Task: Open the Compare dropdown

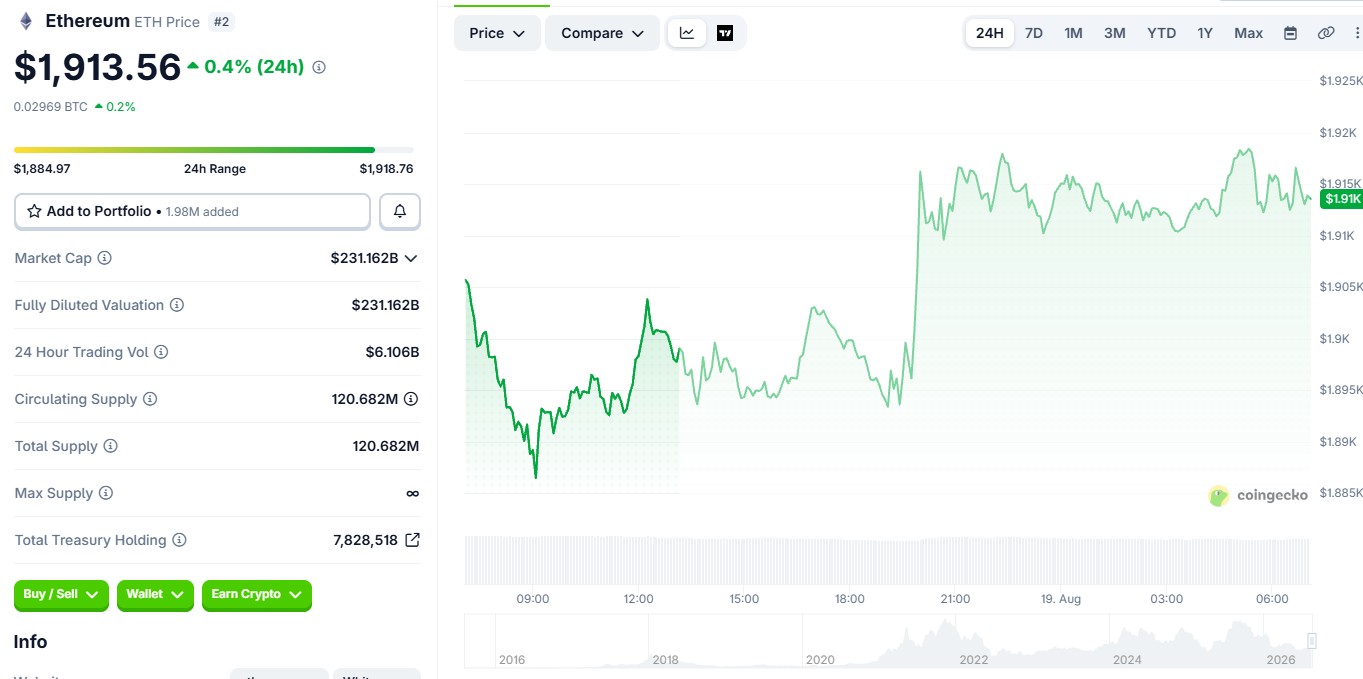Action: click(x=602, y=33)
